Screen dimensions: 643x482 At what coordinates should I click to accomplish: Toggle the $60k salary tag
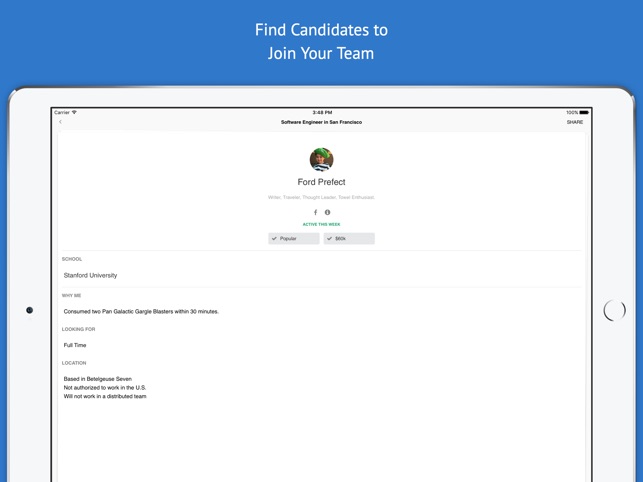[x=349, y=239]
